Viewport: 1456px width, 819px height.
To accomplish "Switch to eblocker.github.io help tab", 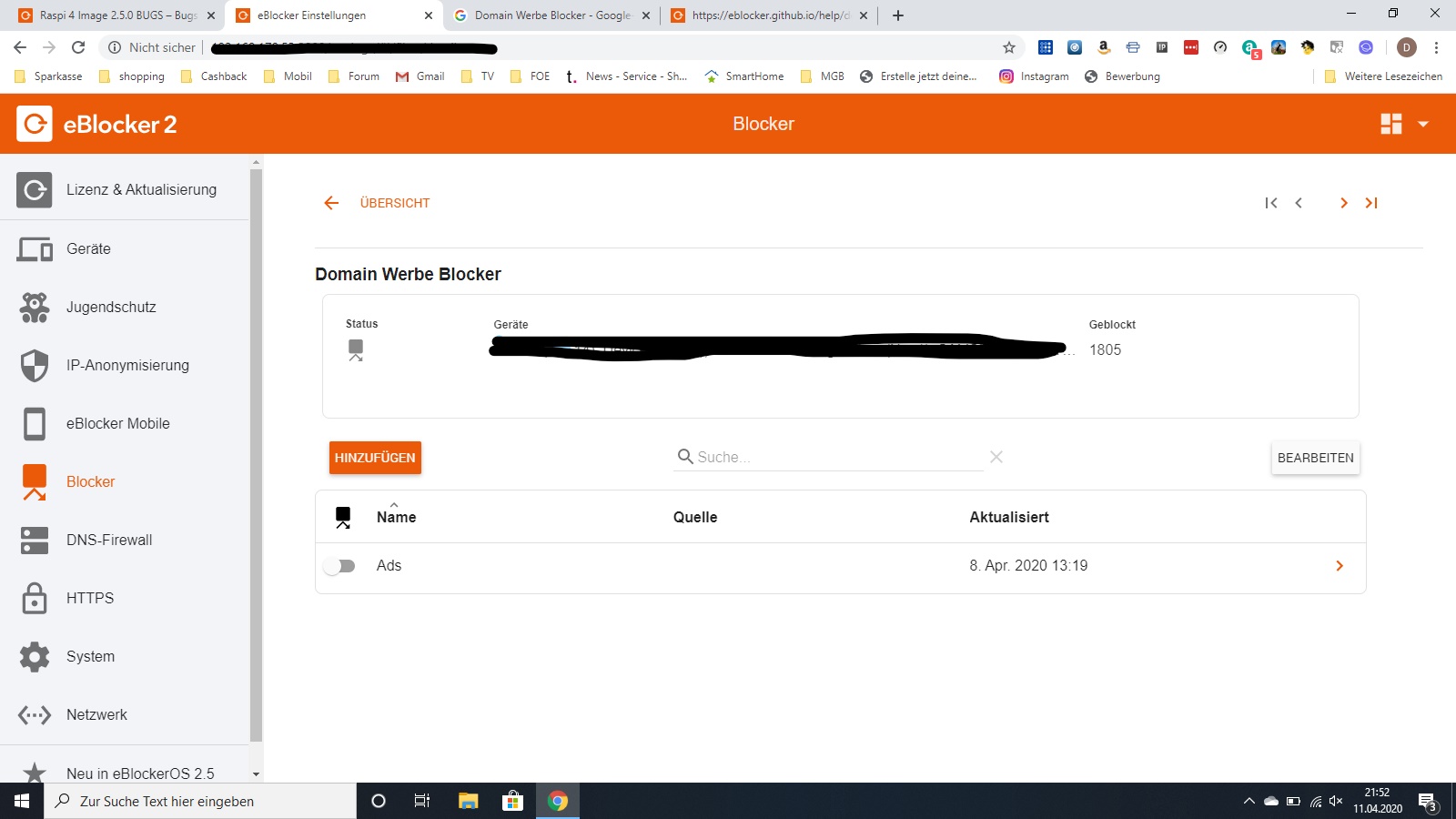I will pyautogui.click(x=770, y=15).
